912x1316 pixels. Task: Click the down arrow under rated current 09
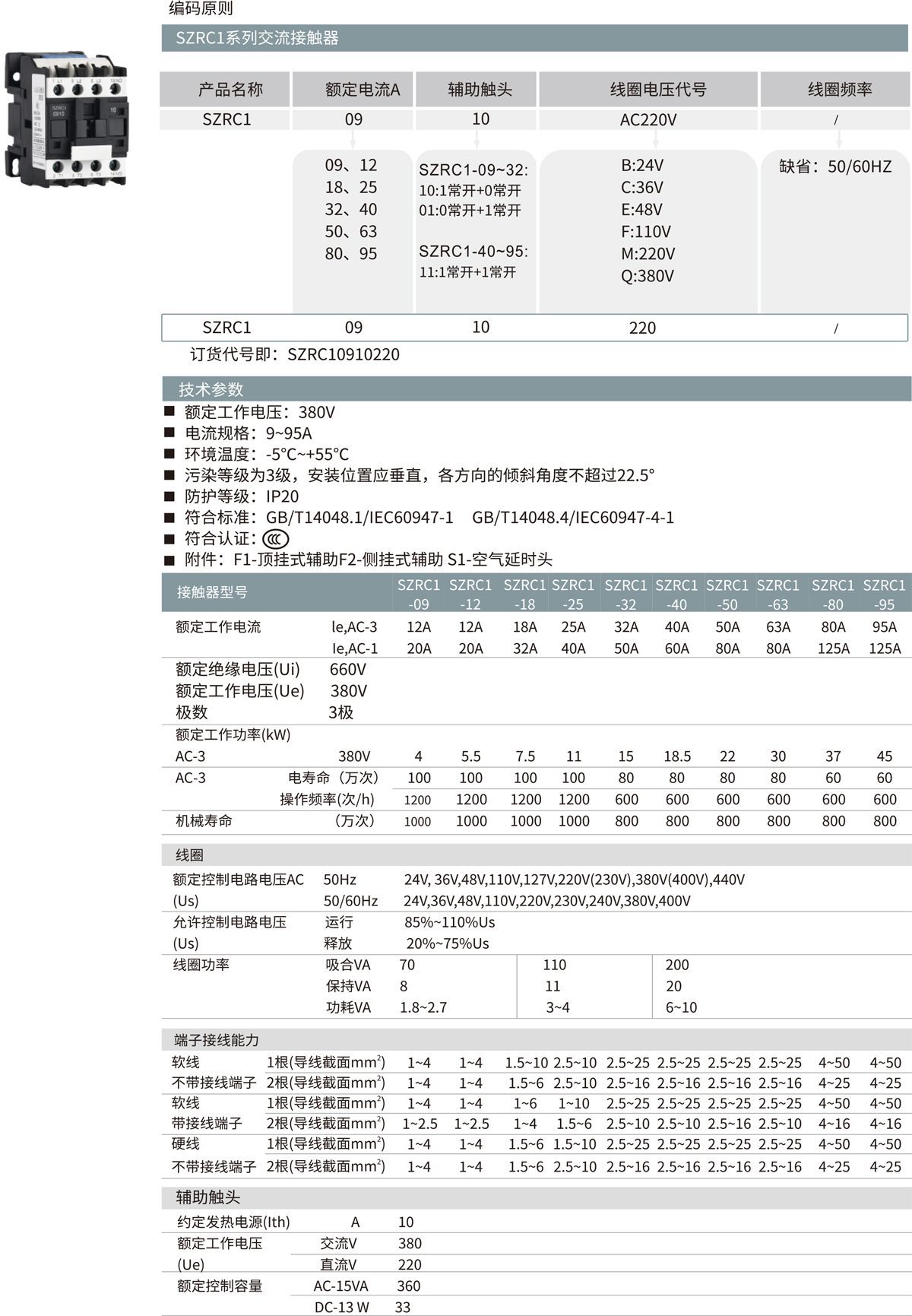click(353, 140)
